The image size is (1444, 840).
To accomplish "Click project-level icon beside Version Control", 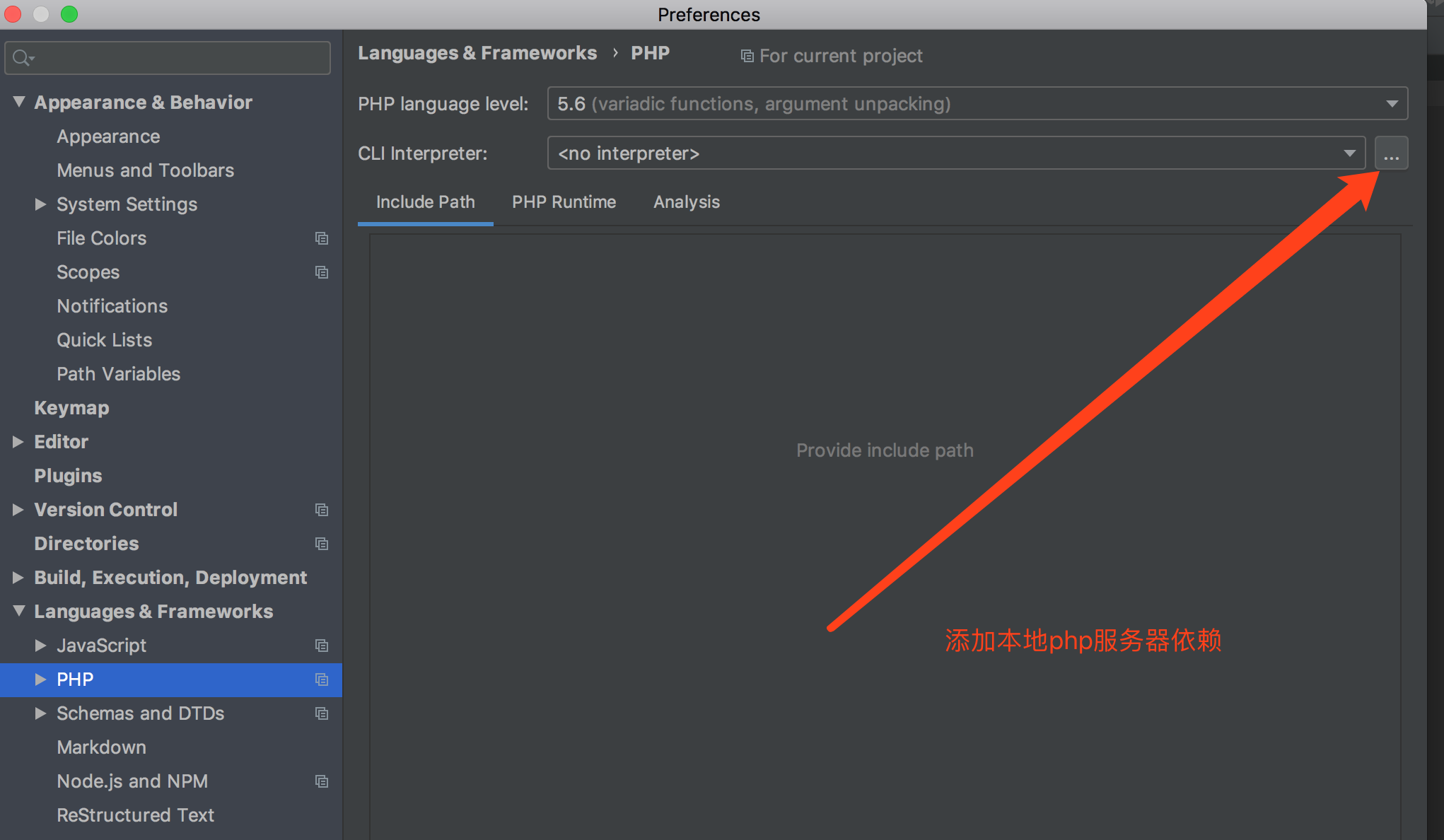I will tap(322, 510).
